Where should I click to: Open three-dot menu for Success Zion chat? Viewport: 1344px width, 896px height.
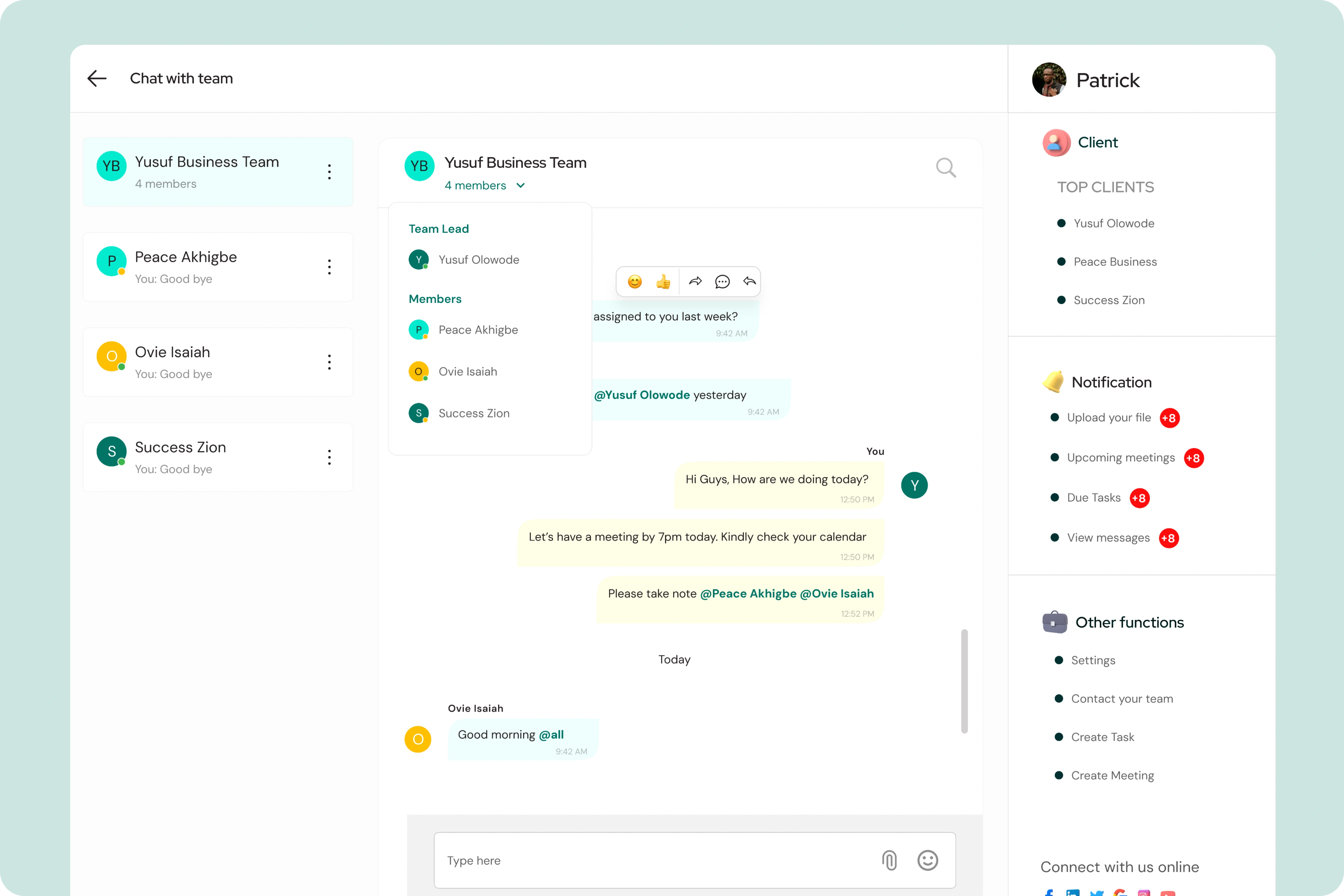[329, 457]
